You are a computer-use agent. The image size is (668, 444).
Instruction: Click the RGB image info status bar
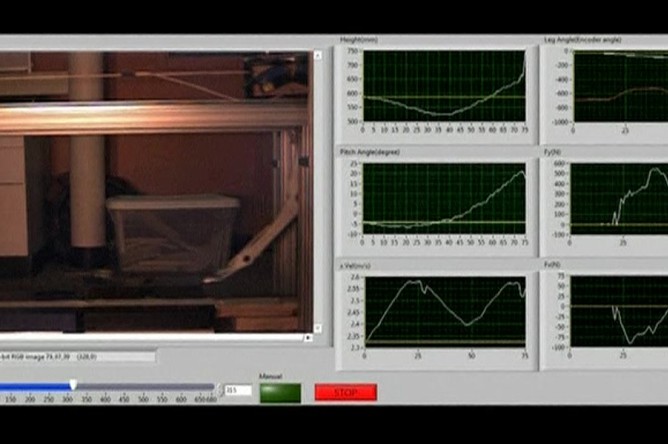[77, 355]
